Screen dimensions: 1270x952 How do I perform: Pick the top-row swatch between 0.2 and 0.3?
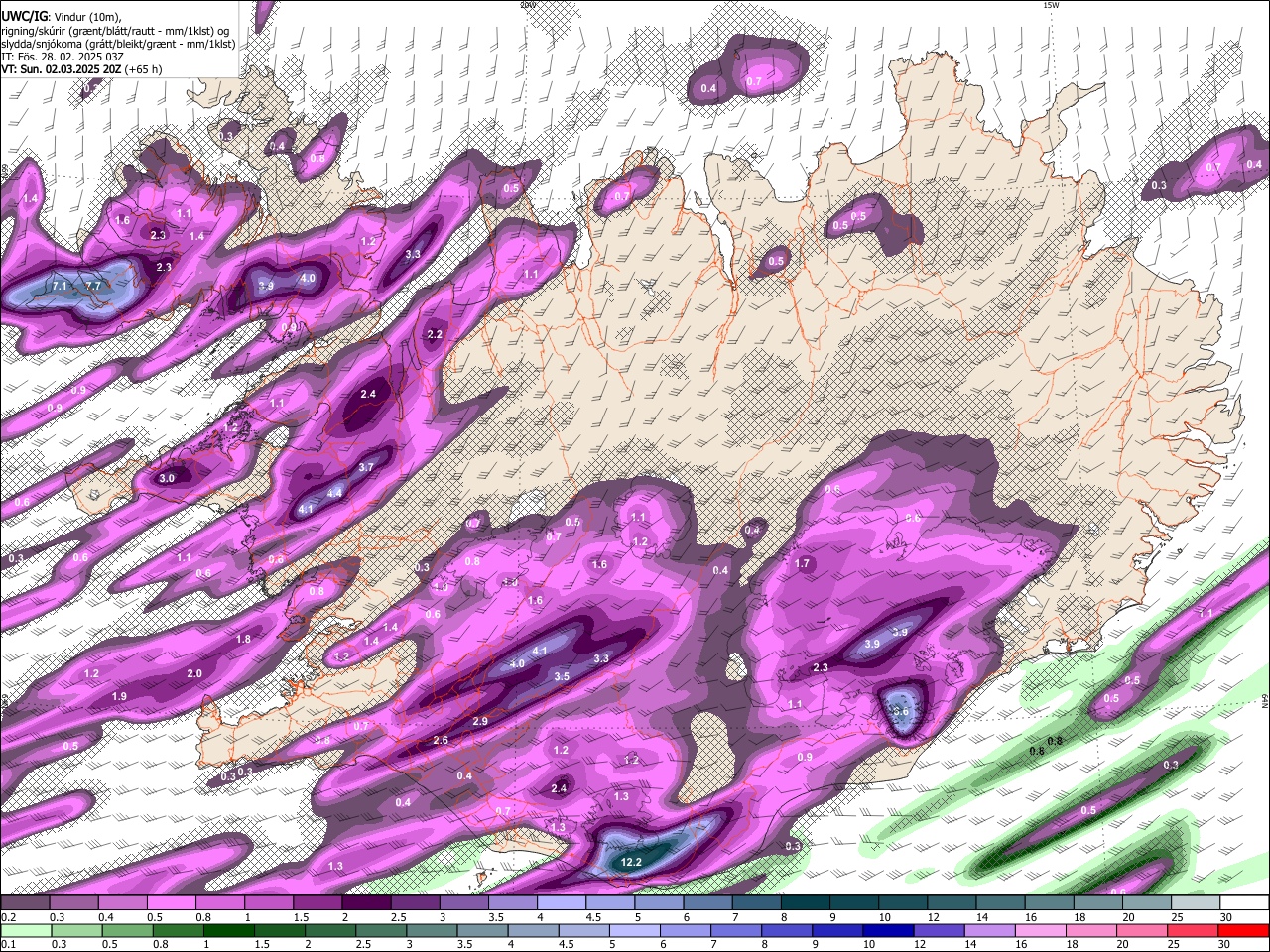tap(25, 903)
